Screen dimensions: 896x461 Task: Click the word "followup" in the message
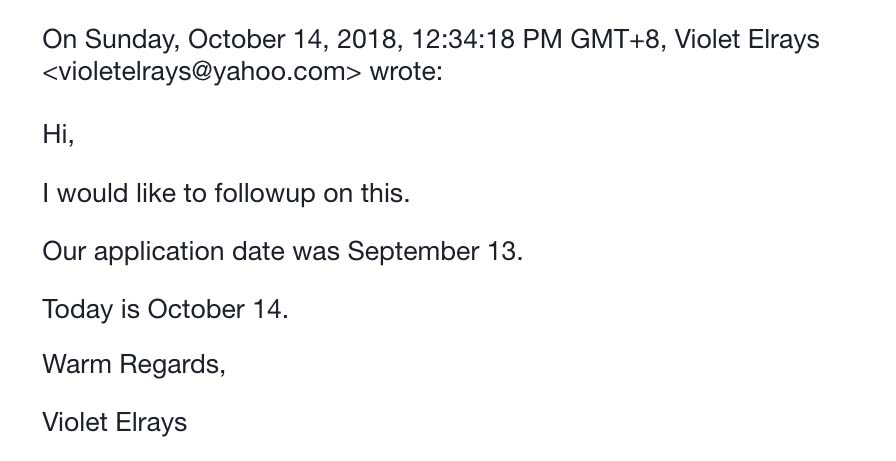264,193
